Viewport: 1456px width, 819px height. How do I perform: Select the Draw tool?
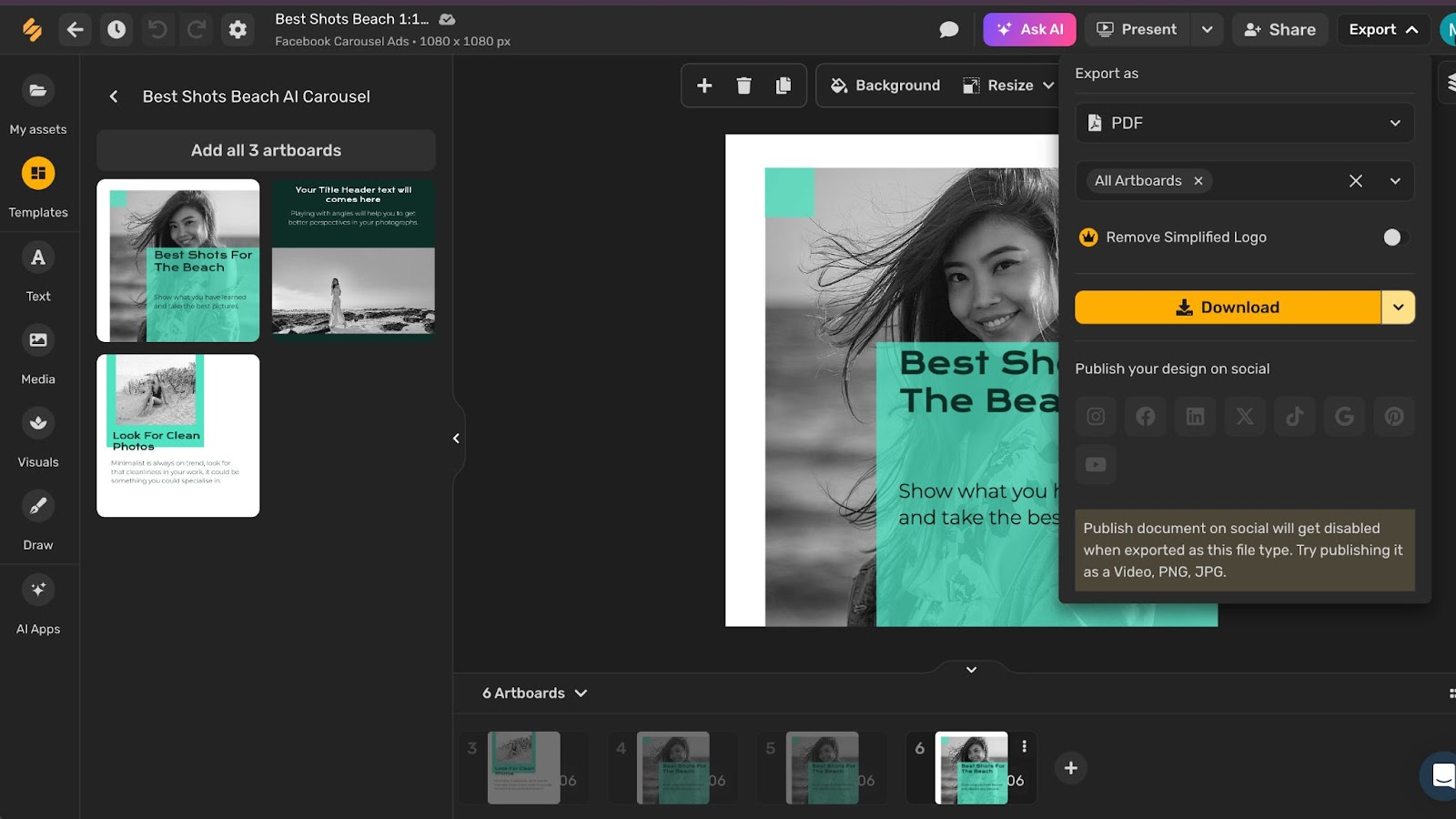(x=37, y=519)
